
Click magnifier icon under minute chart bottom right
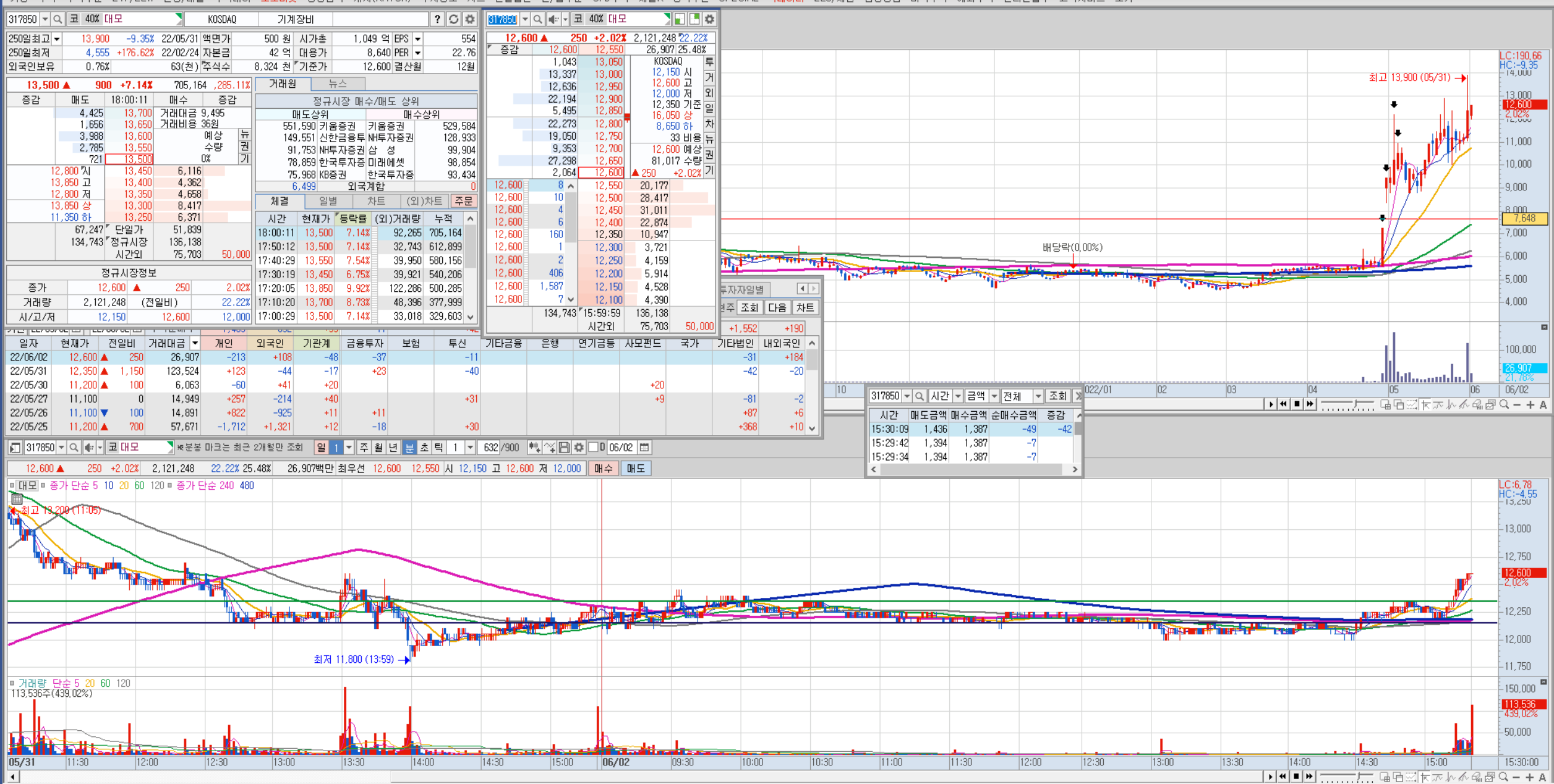pos(1503,777)
